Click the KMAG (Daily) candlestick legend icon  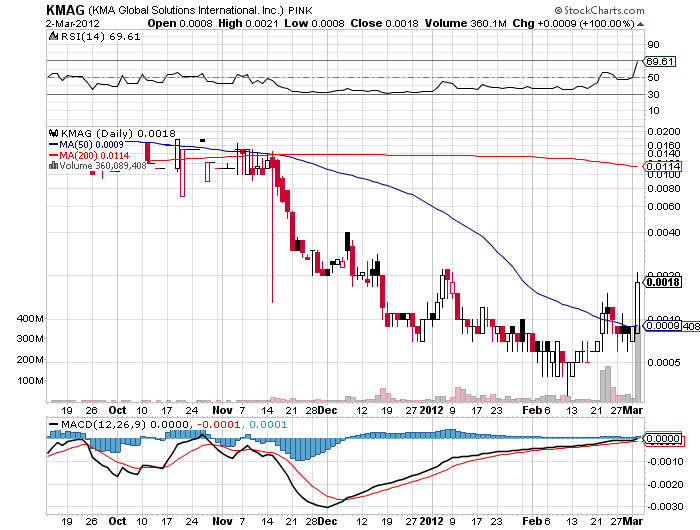53,133
